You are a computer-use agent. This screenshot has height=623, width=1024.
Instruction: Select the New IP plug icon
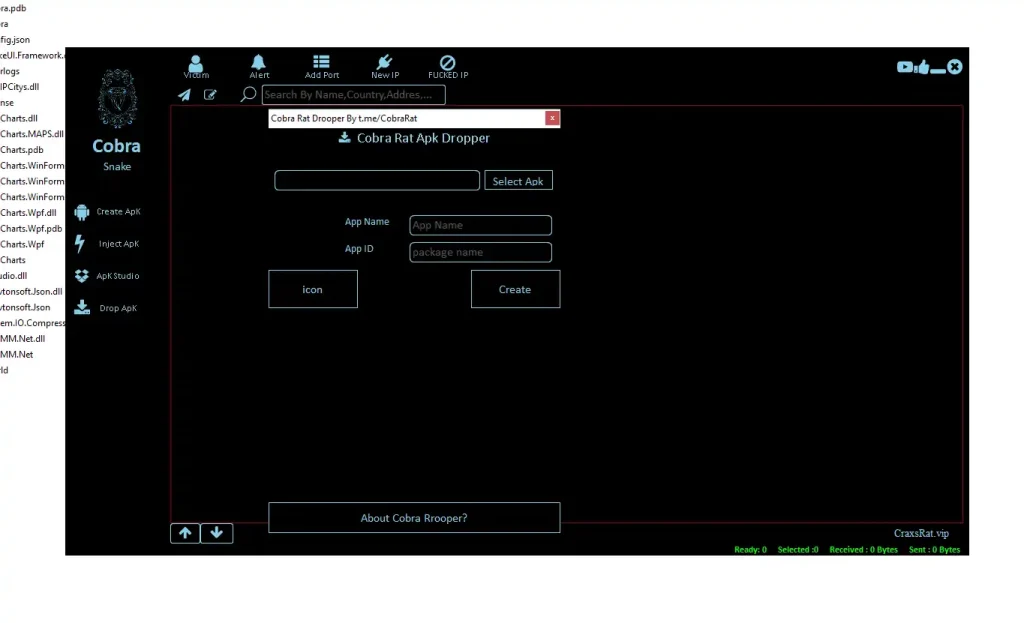tap(385, 63)
